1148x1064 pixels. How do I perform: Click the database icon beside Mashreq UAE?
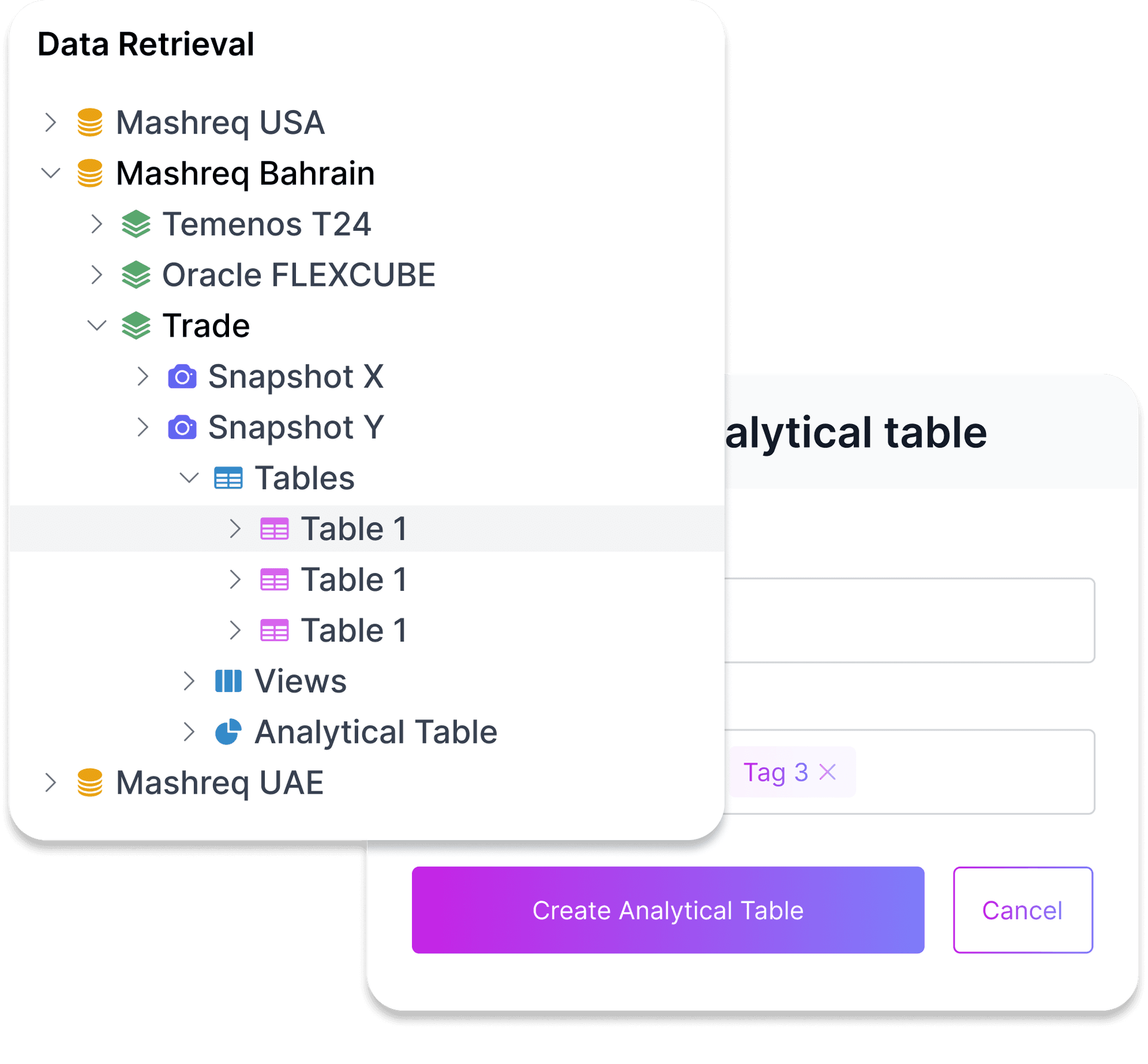point(90,782)
